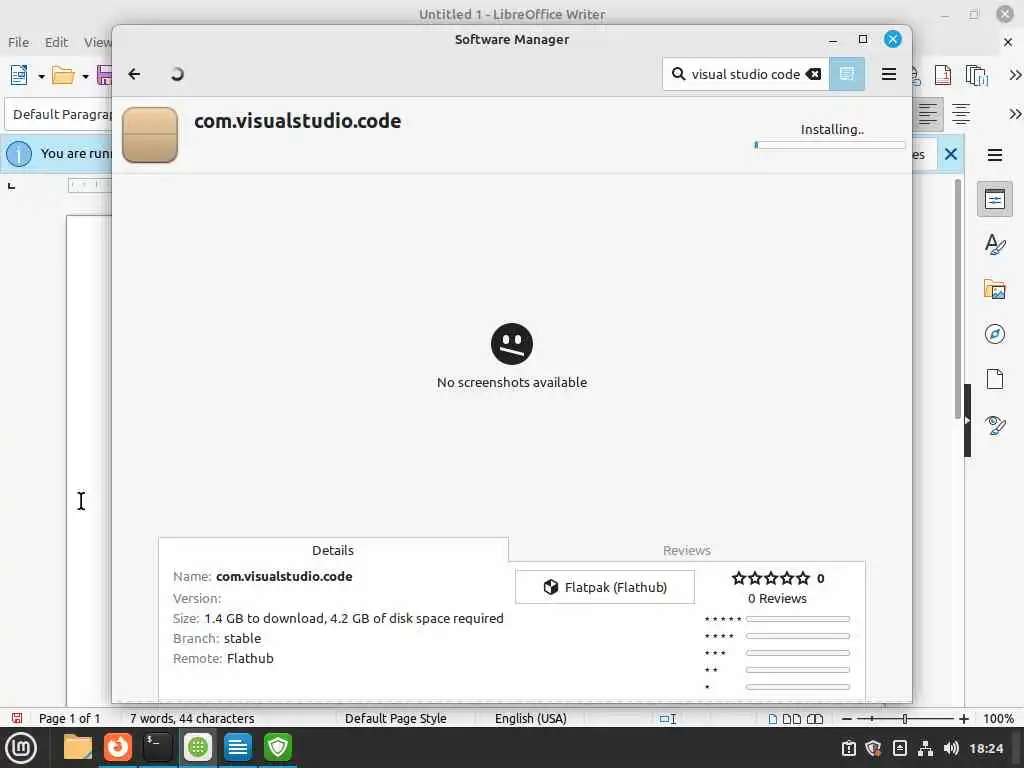This screenshot has height=768, width=1024.
Task: Open the Writer sidebar settings menu
Action: 995,155
